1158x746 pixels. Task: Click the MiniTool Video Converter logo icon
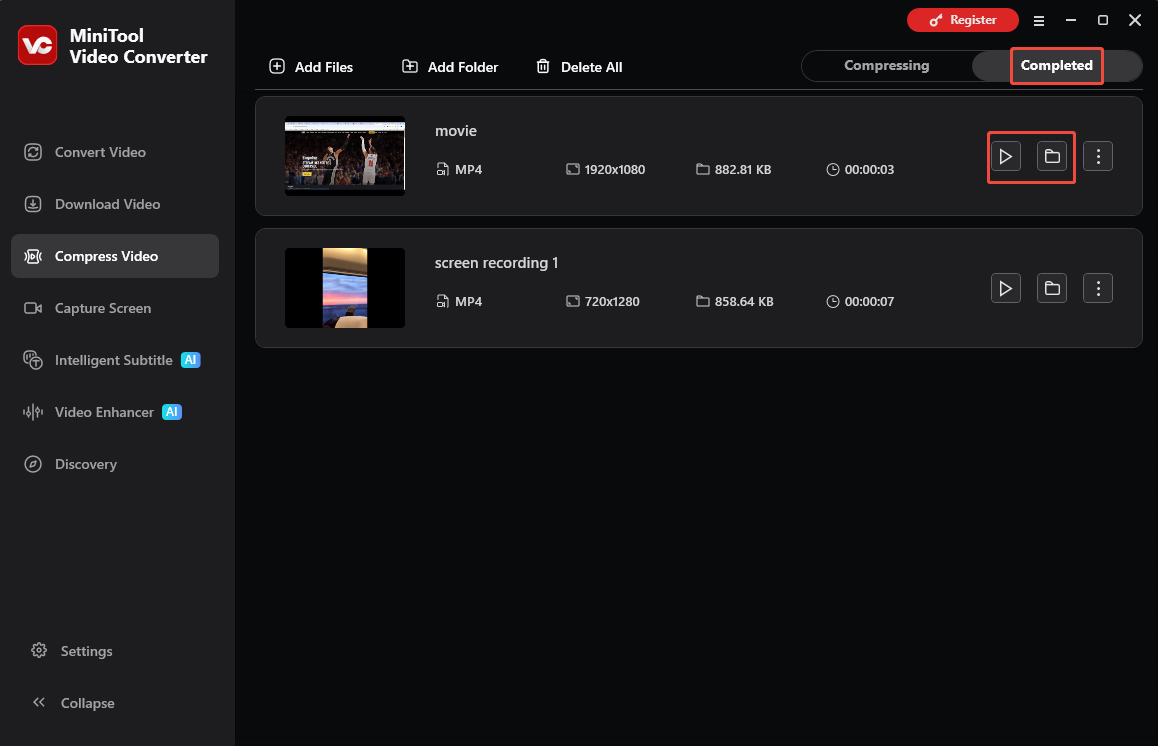pyautogui.click(x=38, y=45)
